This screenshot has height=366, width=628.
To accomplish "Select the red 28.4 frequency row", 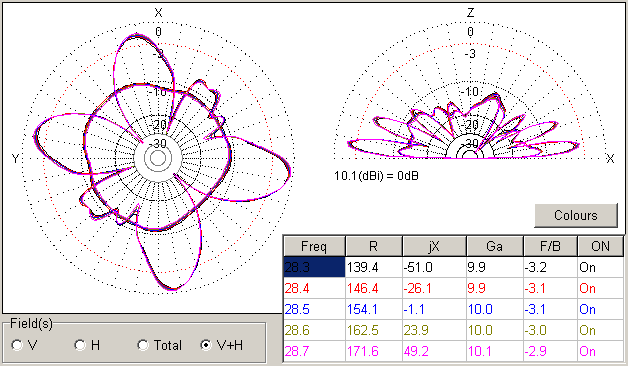I will click(x=454, y=288).
